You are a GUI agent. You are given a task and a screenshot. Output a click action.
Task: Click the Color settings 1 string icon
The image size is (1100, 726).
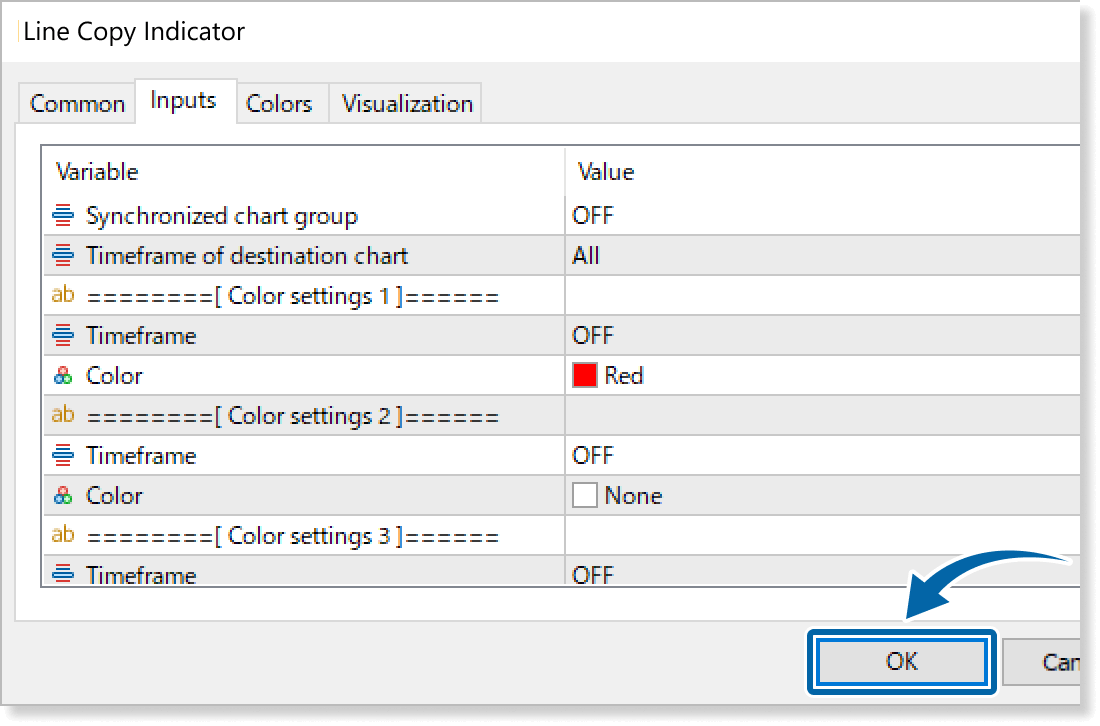pyautogui.click(x=63, y=295)
